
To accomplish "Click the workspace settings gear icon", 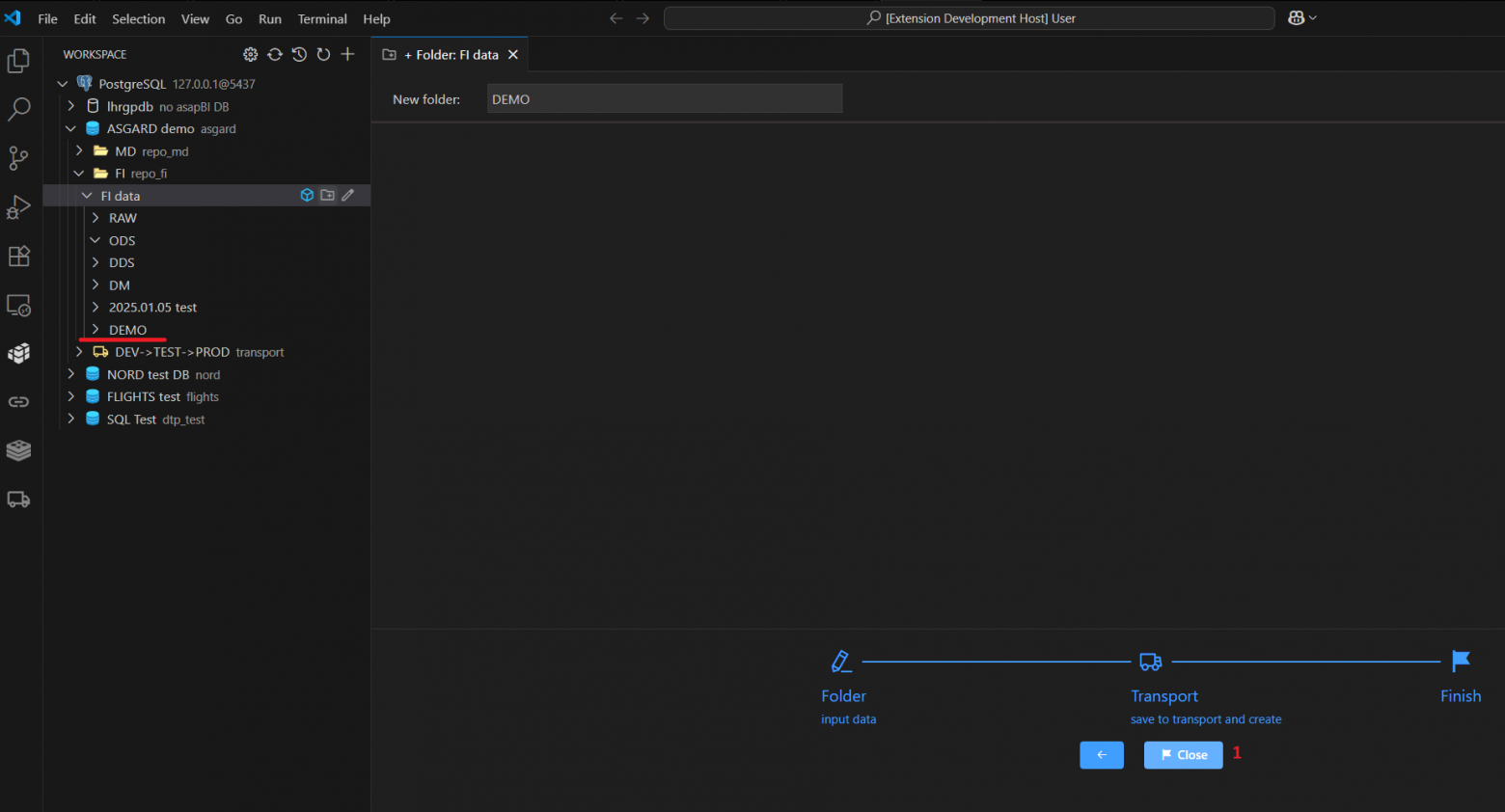I will (x=251, y=55).
